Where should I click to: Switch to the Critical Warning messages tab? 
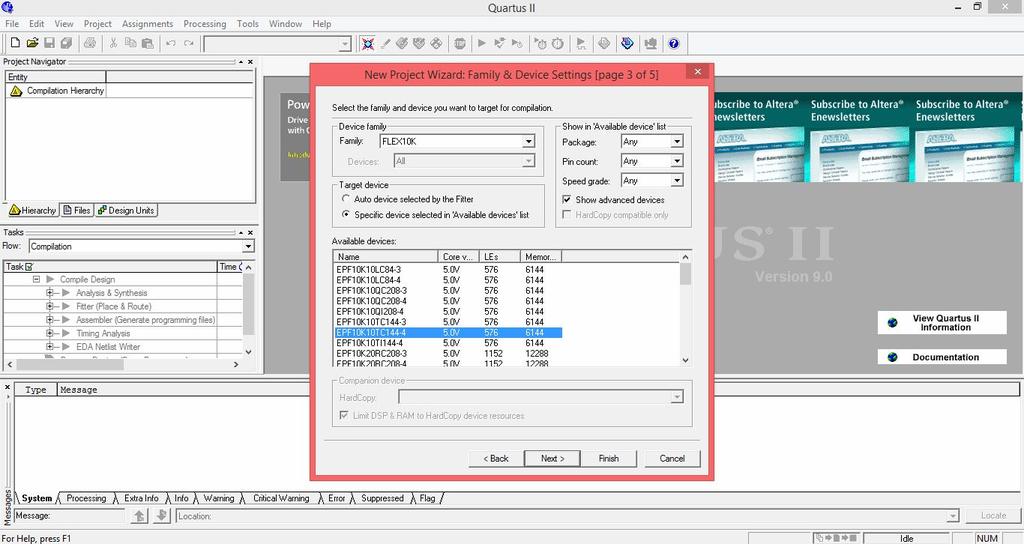click(x=281, y=498)
